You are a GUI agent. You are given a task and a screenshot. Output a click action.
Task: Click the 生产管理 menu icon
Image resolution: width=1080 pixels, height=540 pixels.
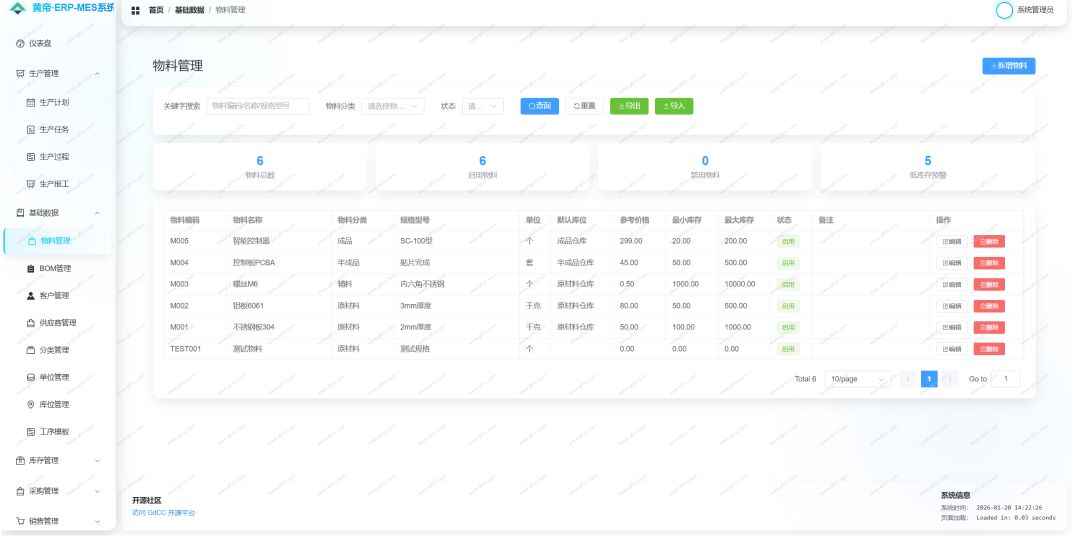coord(20,74)
